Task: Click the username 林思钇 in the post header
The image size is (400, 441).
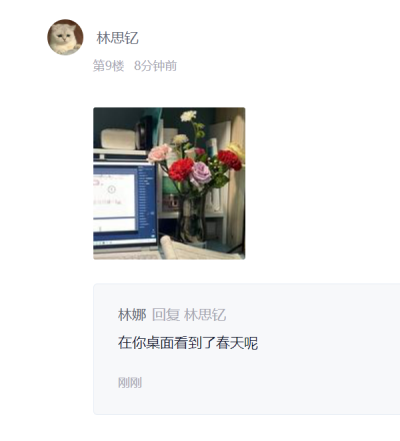Action: 117,38
